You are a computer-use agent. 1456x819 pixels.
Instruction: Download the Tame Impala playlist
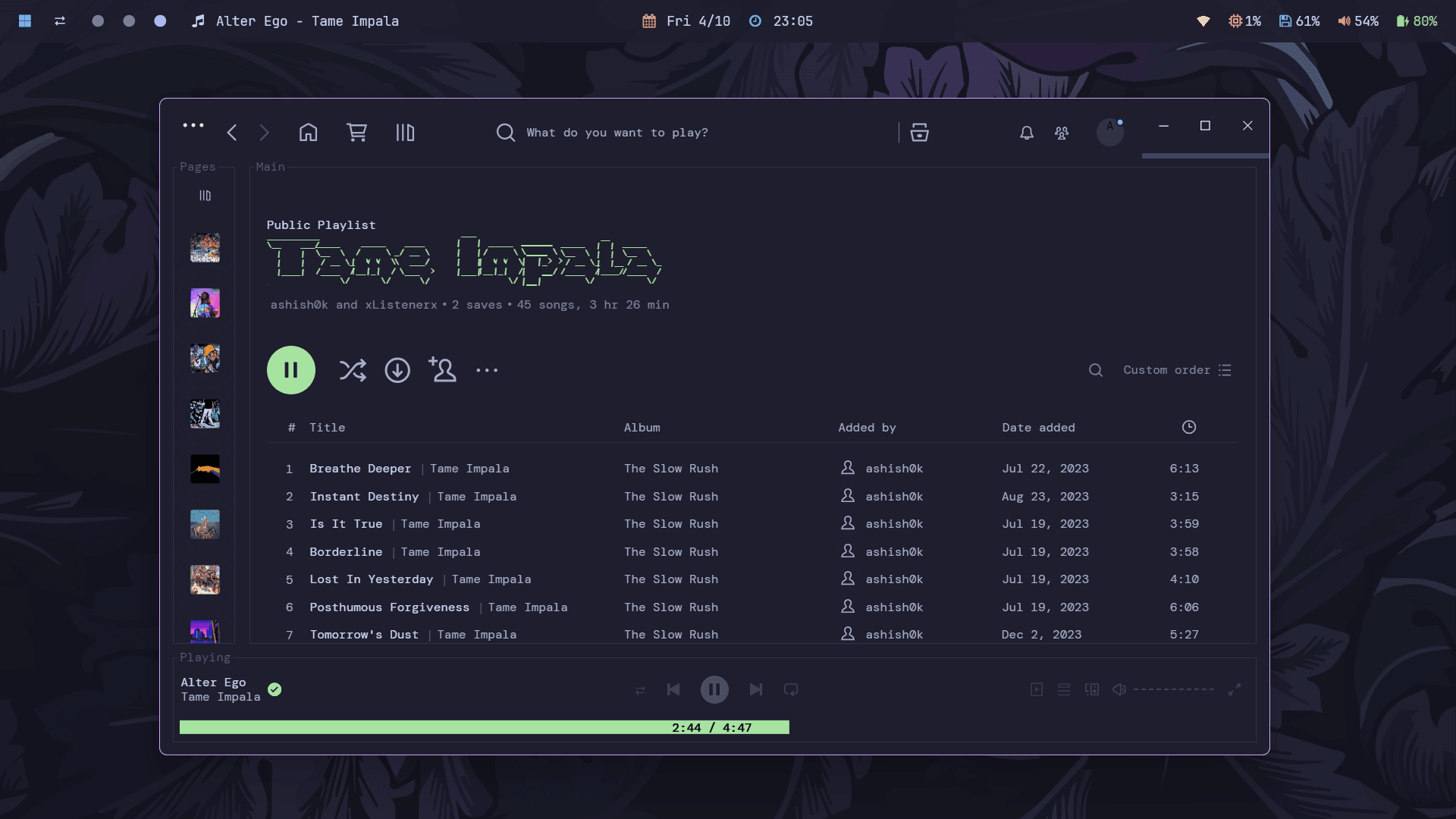(x=397, y=370)
